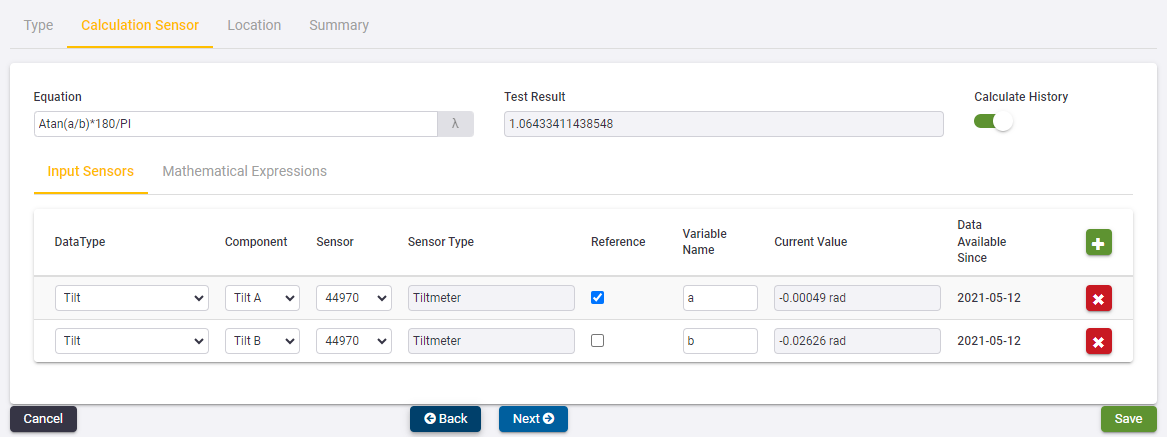Click the current value -0.00049 rad
The image size is (1167, 437).
click(x=857, y=298)
